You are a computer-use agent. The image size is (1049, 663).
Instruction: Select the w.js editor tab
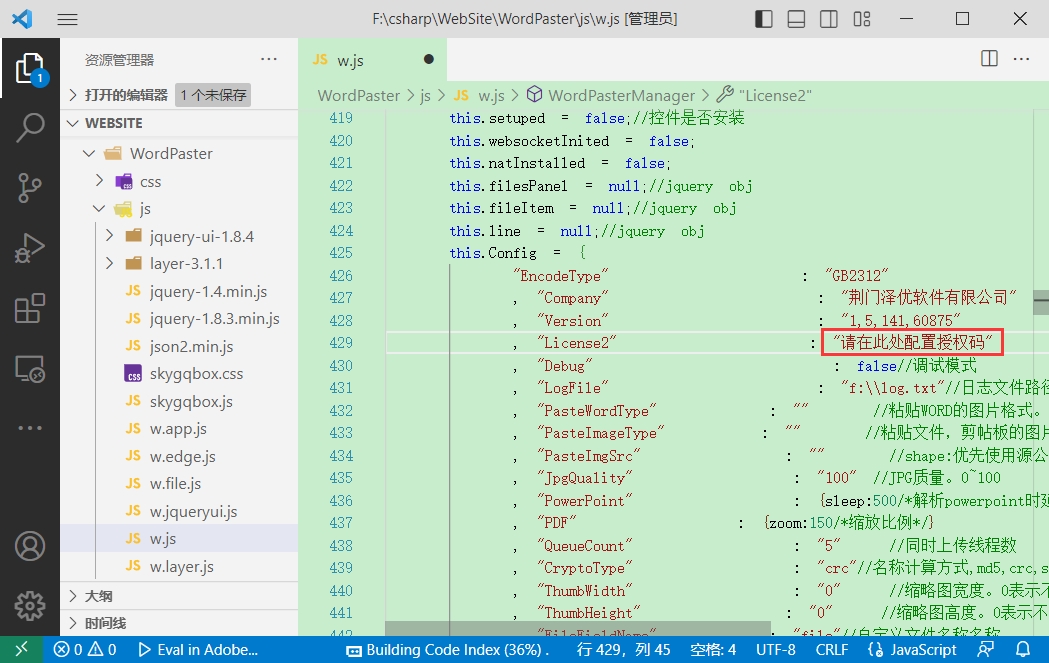(x=350, y=60)
